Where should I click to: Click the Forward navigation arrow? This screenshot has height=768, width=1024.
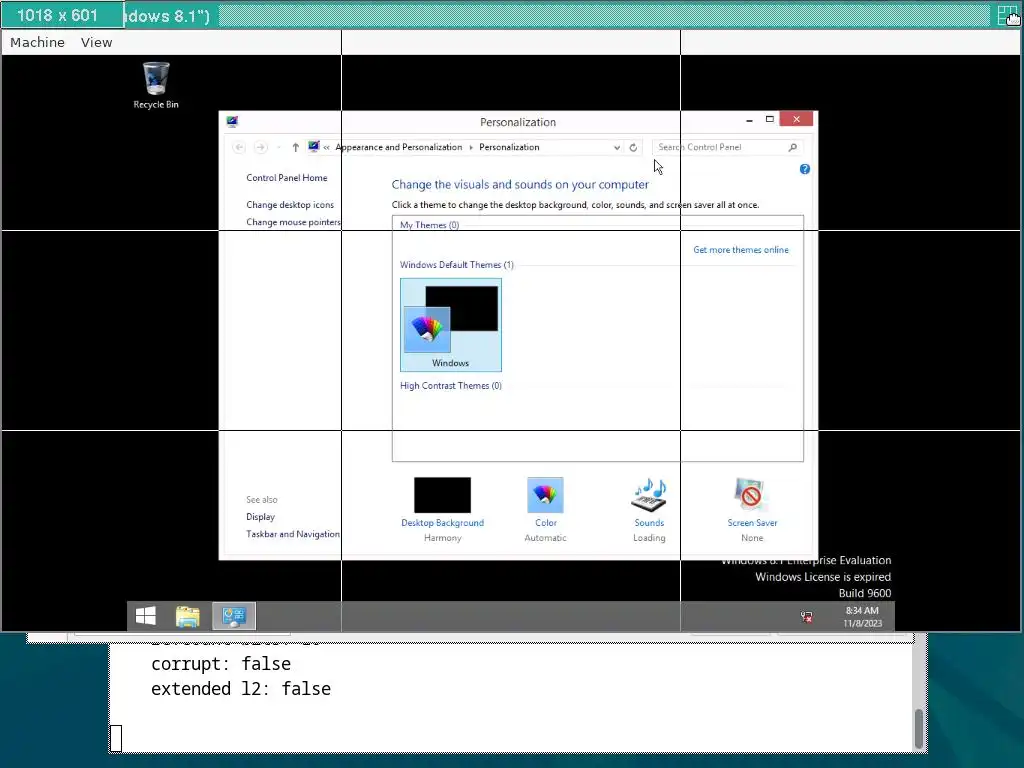(x=261, y=148)
